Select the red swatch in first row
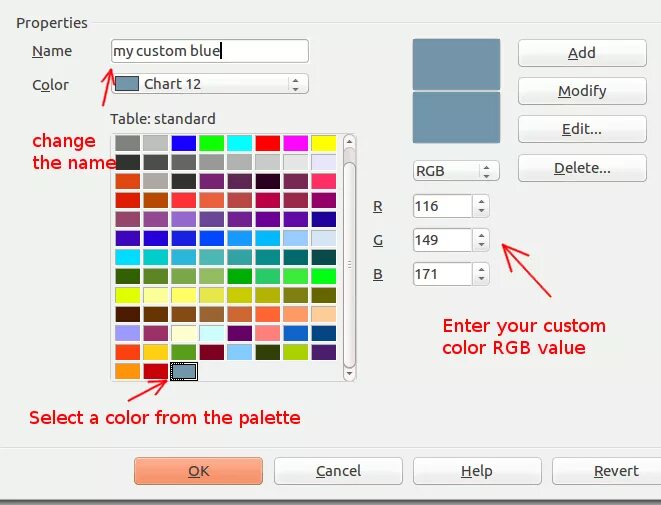 pos(268,143)
